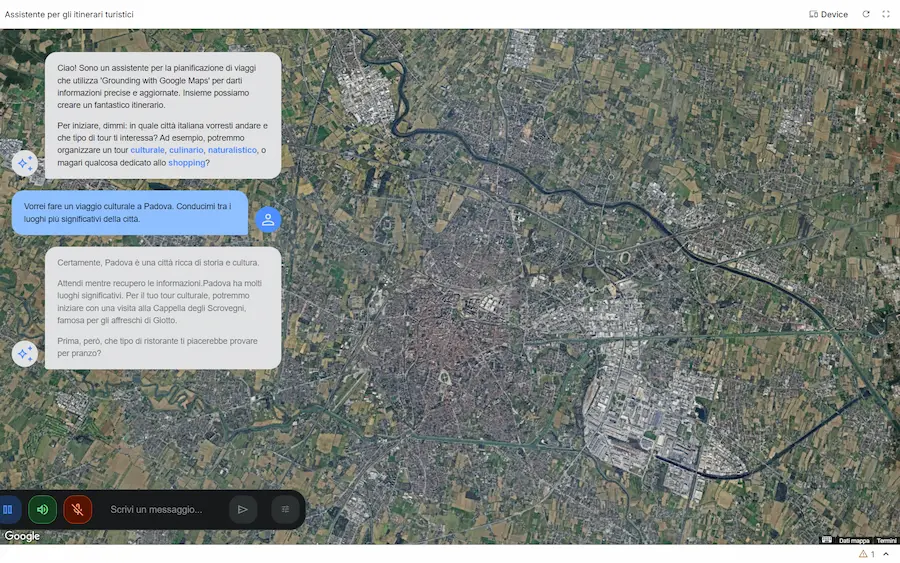Enter fullscreen mode icon
Screen dimensions: 900x563
886,14
